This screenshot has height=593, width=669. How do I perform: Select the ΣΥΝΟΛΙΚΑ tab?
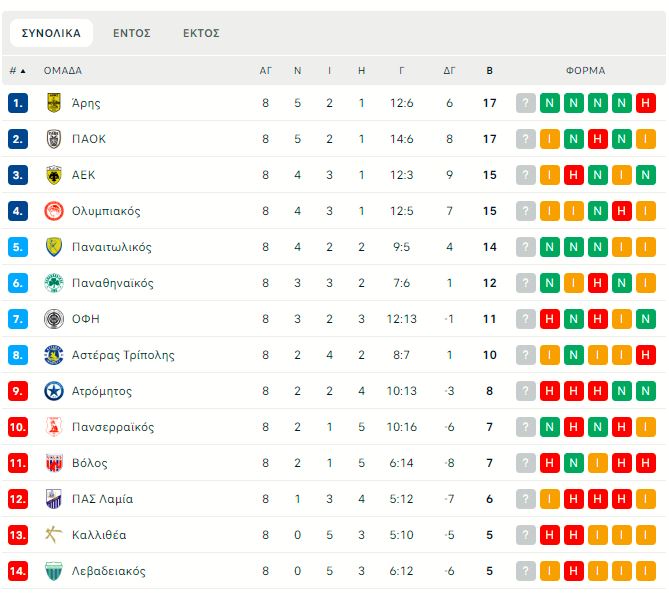coord(51,33)
